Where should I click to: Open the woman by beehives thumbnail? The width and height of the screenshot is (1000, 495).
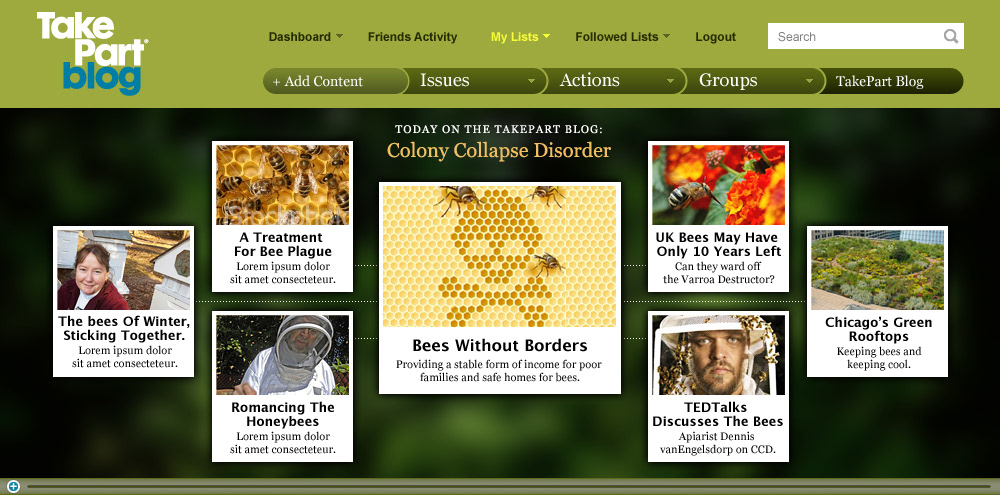pos(124,270)
